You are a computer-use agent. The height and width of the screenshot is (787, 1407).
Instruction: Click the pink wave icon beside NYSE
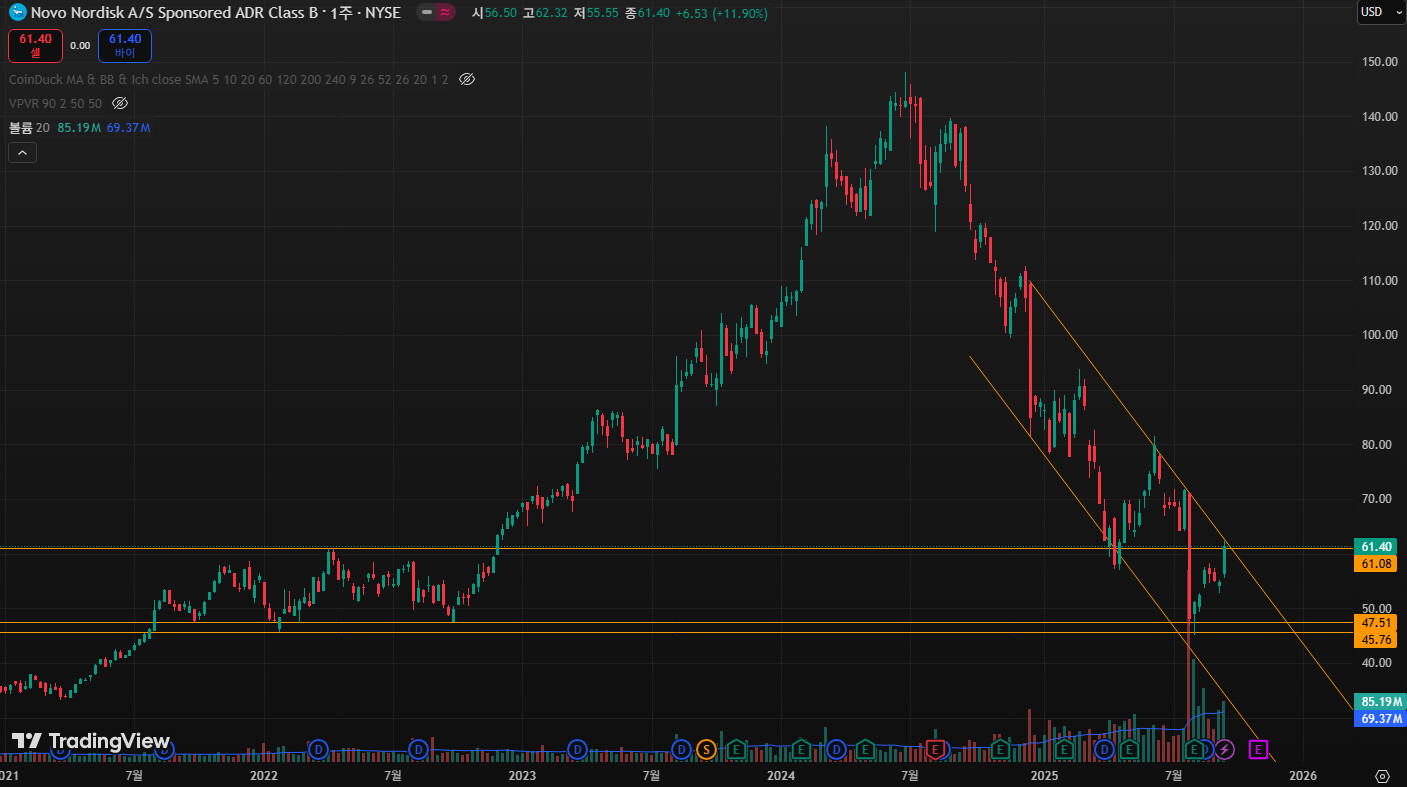click(x=446, y=13)
